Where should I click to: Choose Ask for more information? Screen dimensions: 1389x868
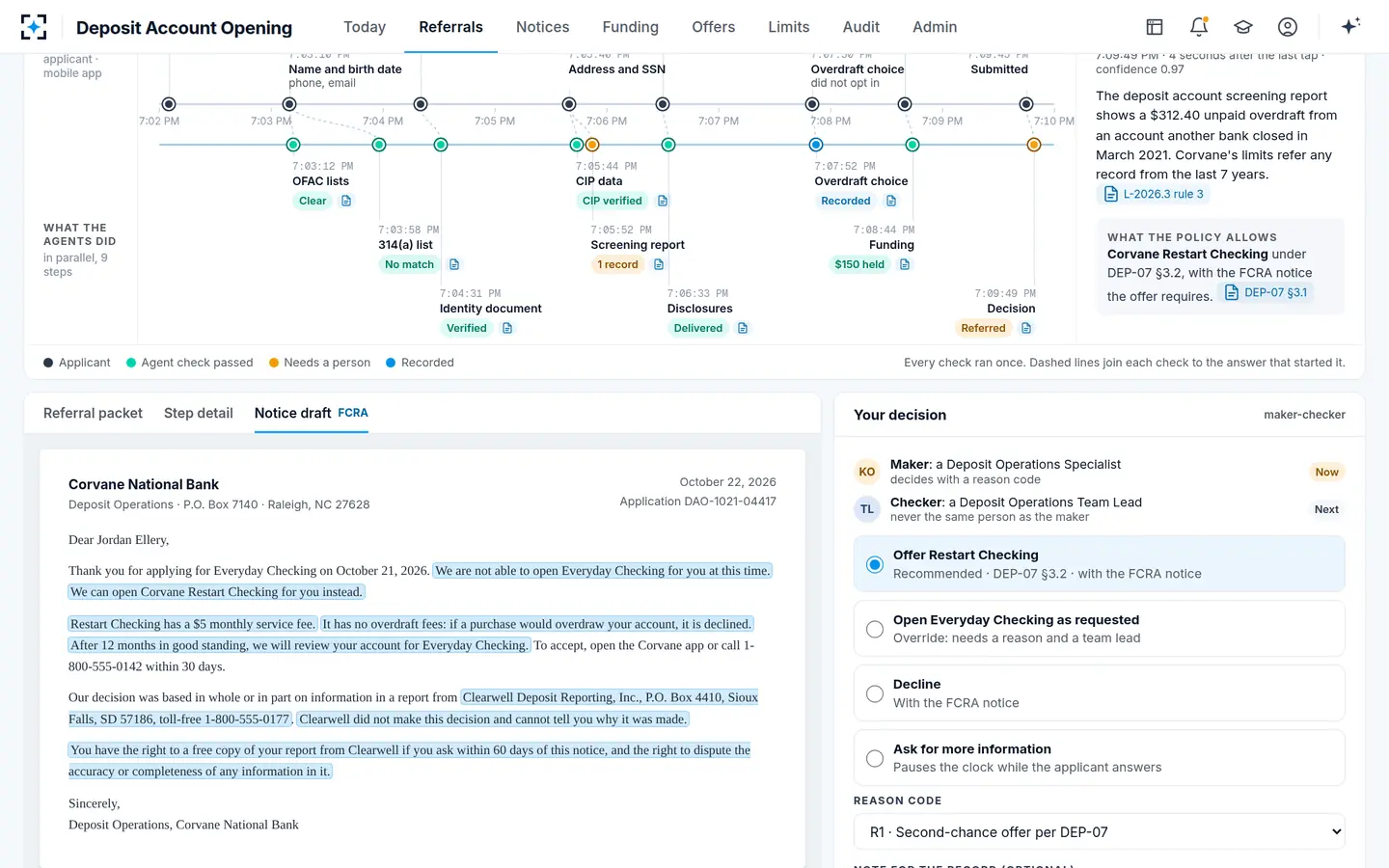[1100, 758]
